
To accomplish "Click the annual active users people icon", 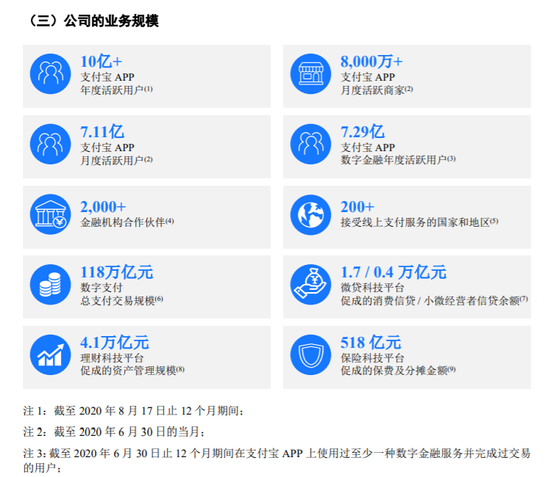I will click(51, 74).
